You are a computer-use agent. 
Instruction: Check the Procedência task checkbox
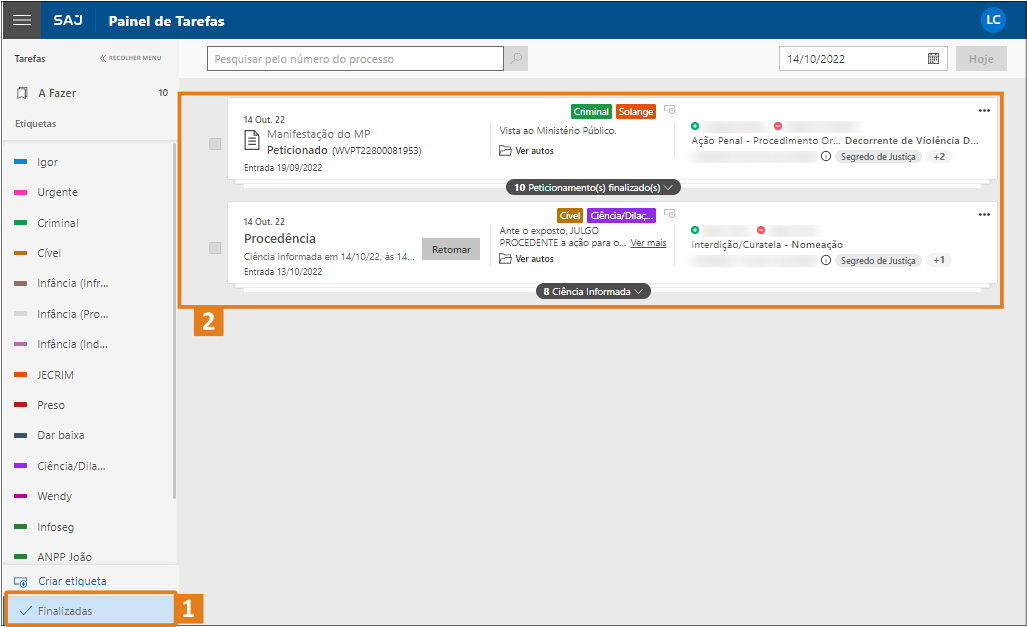point(215,248)
